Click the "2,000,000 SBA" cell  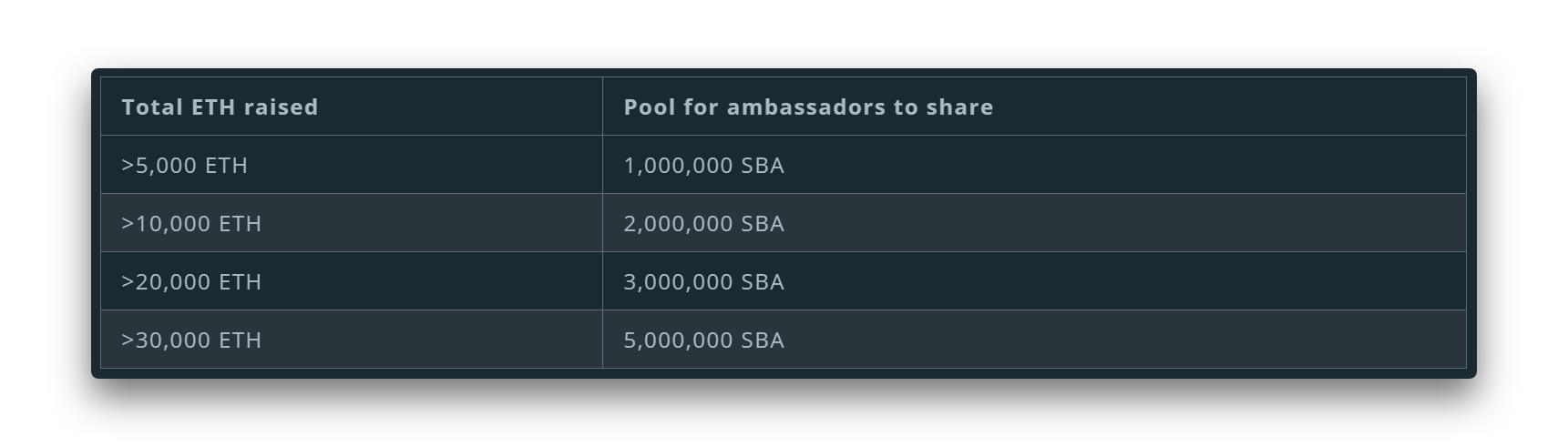(x=703, y=223)
